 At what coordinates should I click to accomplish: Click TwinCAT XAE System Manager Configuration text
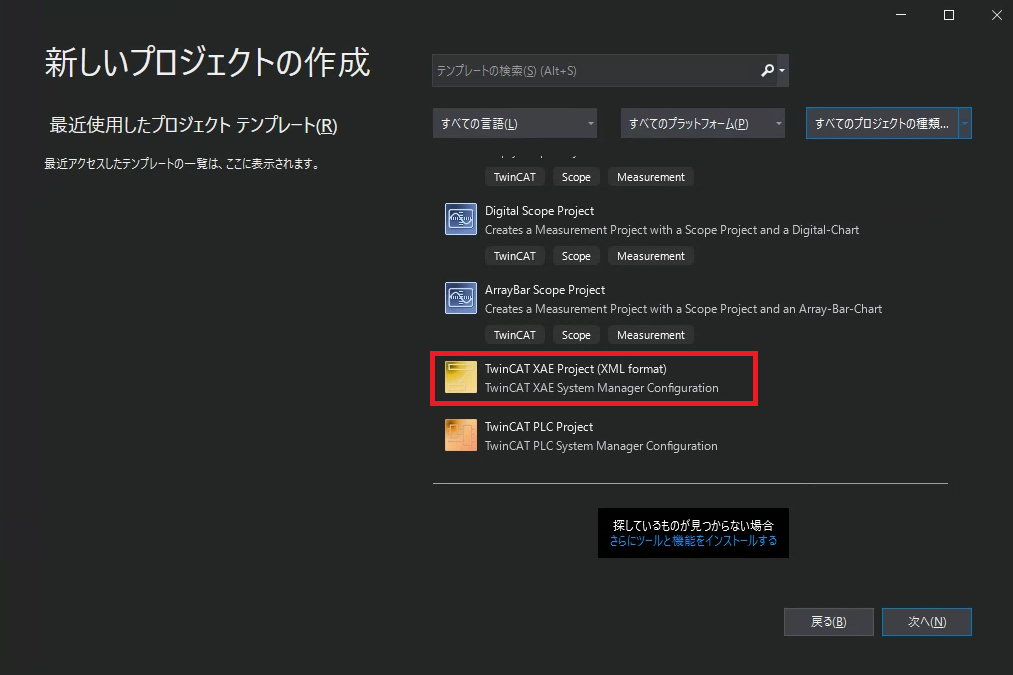(x=601, y=388)
